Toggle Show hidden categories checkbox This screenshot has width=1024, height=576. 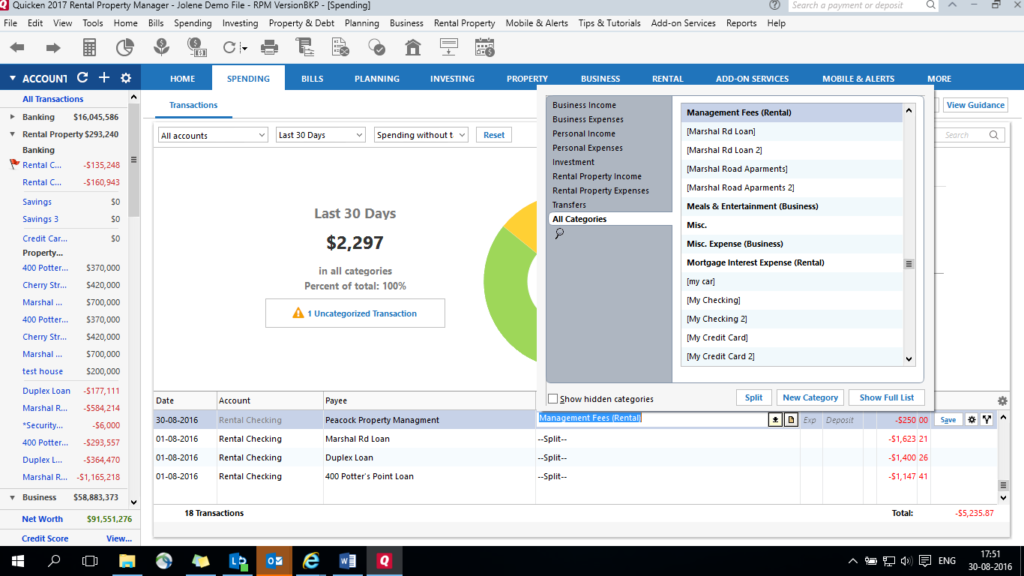tap(552, 397)
